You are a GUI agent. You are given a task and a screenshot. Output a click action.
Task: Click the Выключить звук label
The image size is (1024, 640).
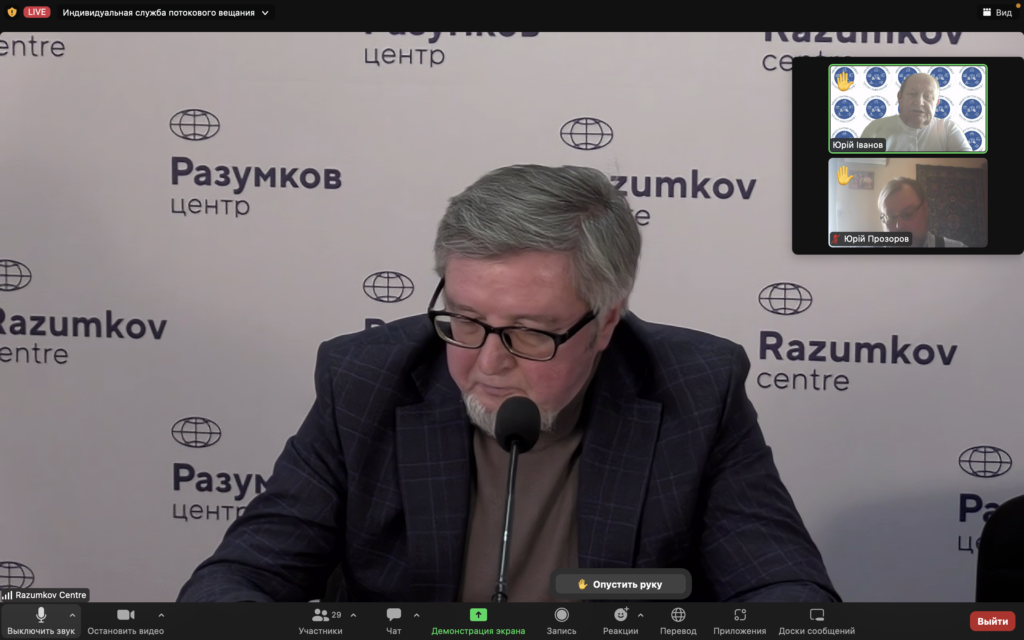tap(41, 631)
